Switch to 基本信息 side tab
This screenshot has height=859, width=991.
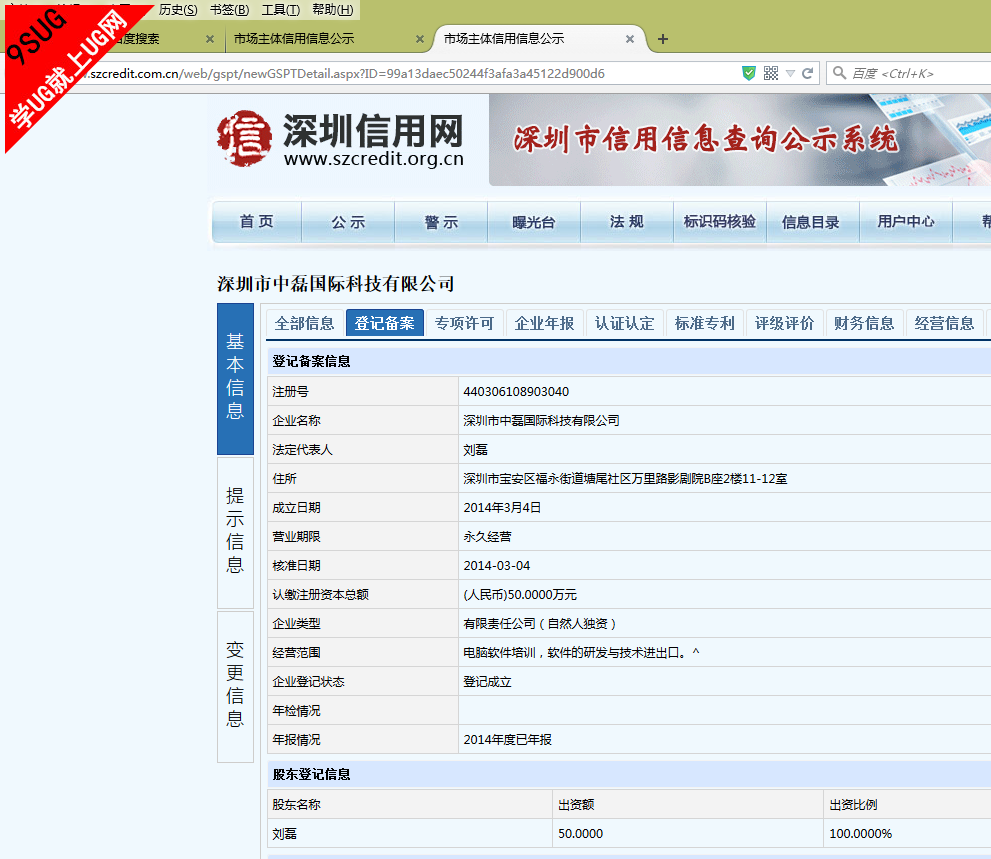[235, 379]
